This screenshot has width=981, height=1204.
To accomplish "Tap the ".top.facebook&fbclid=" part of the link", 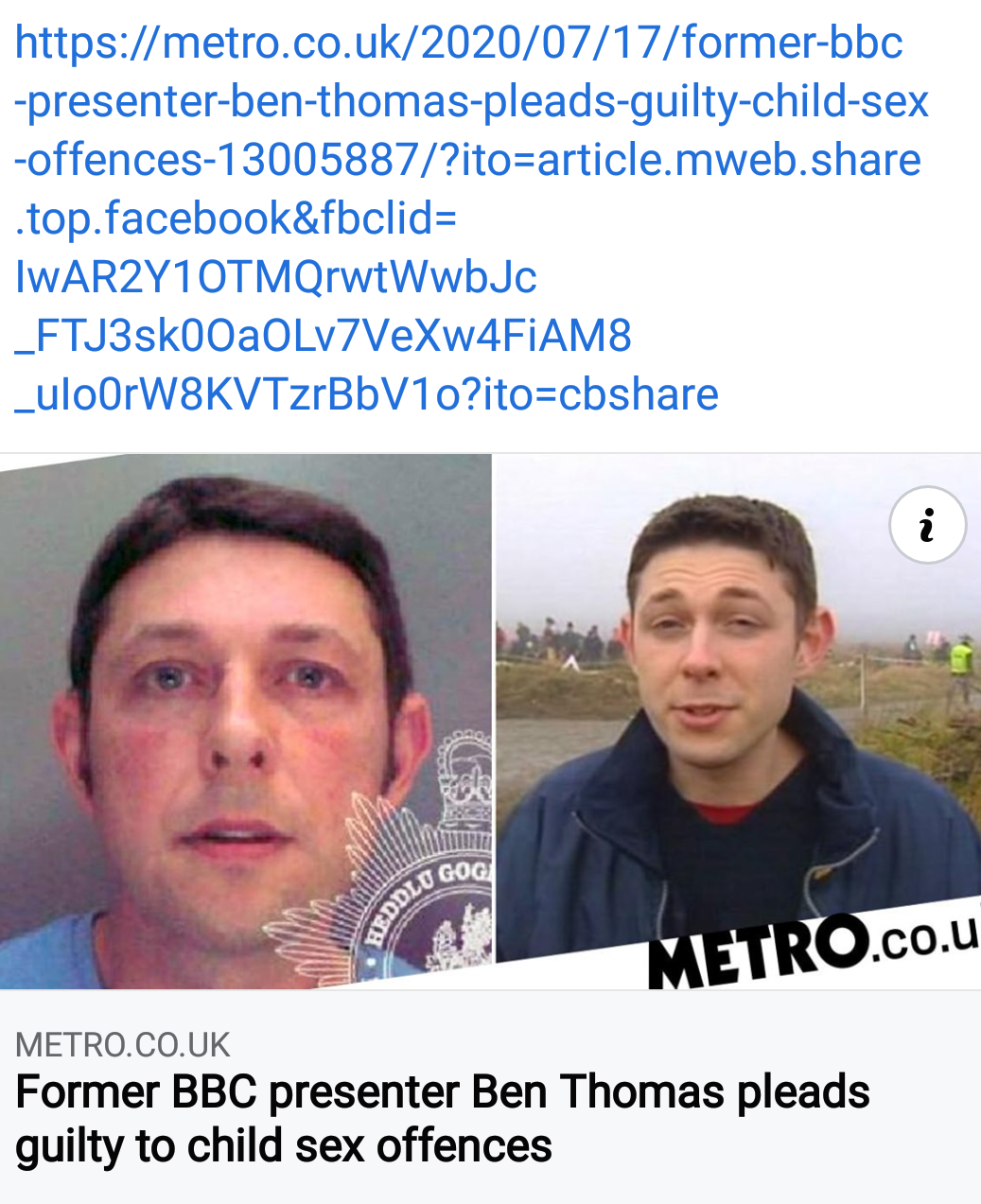I will click(x=236, y=218).
